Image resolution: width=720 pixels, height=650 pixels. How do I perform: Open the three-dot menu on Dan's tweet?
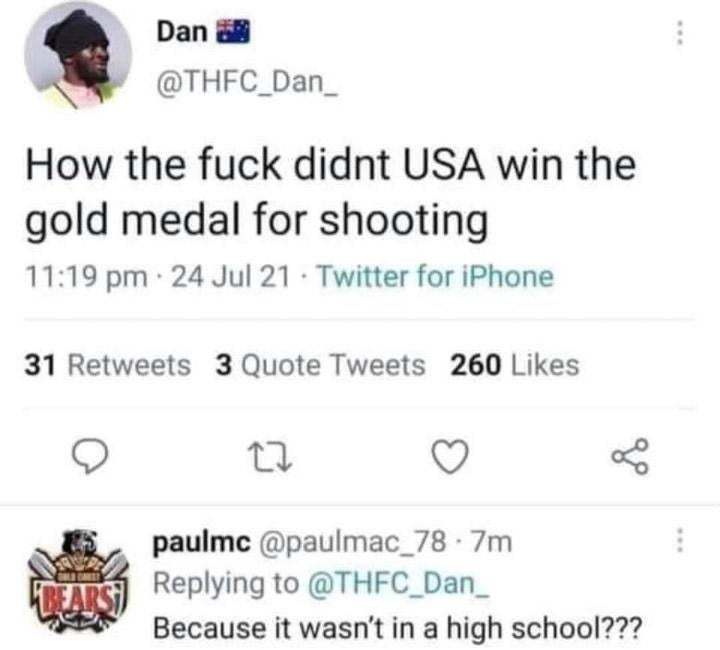680,33
